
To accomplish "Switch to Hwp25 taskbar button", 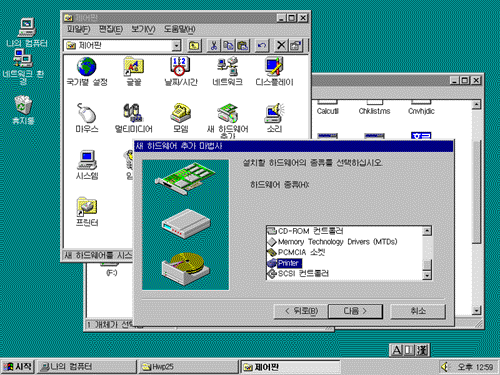I will click(x=188, y=367).
